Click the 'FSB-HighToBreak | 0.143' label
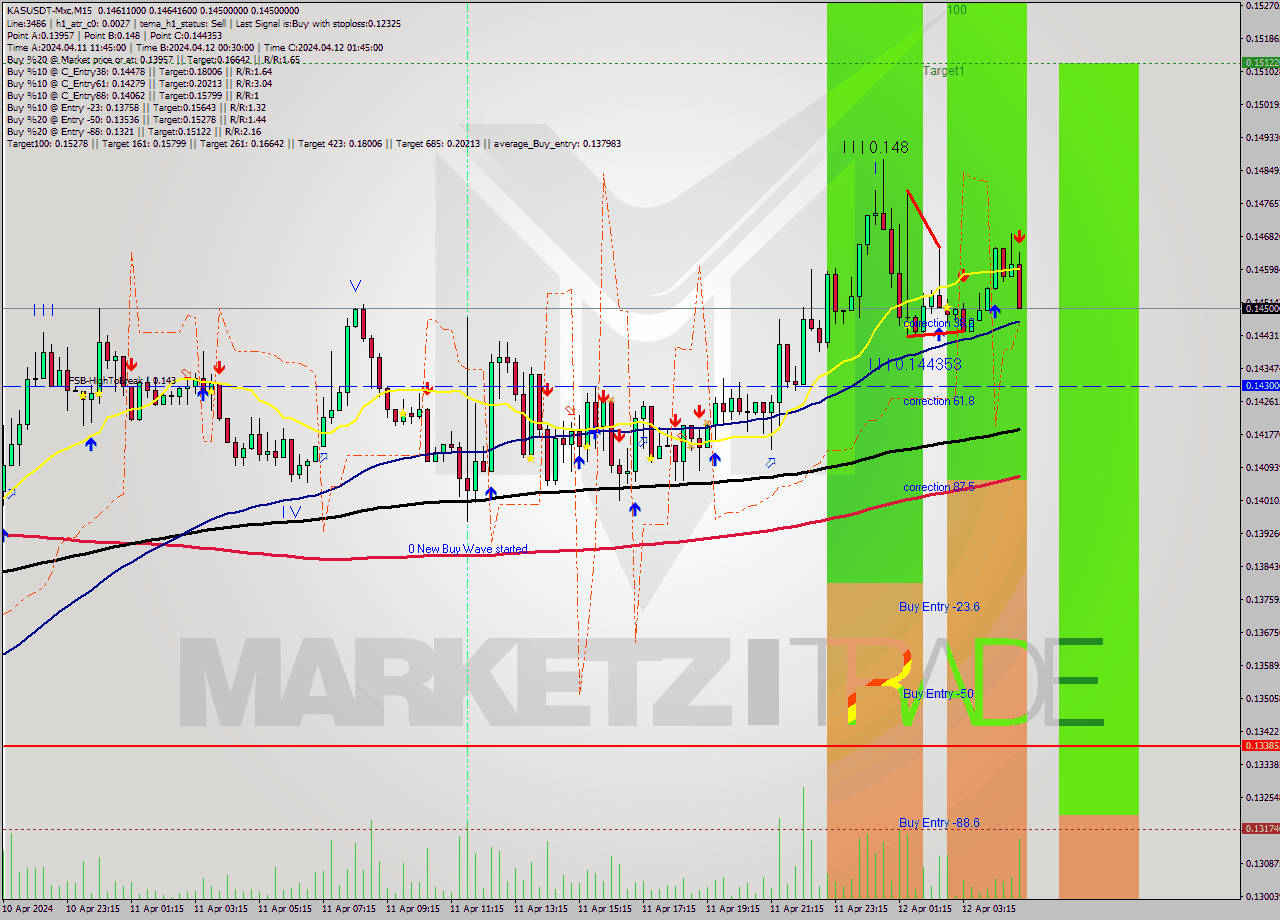The width and height of the screenshot is (1280, 920). point(121,381)
